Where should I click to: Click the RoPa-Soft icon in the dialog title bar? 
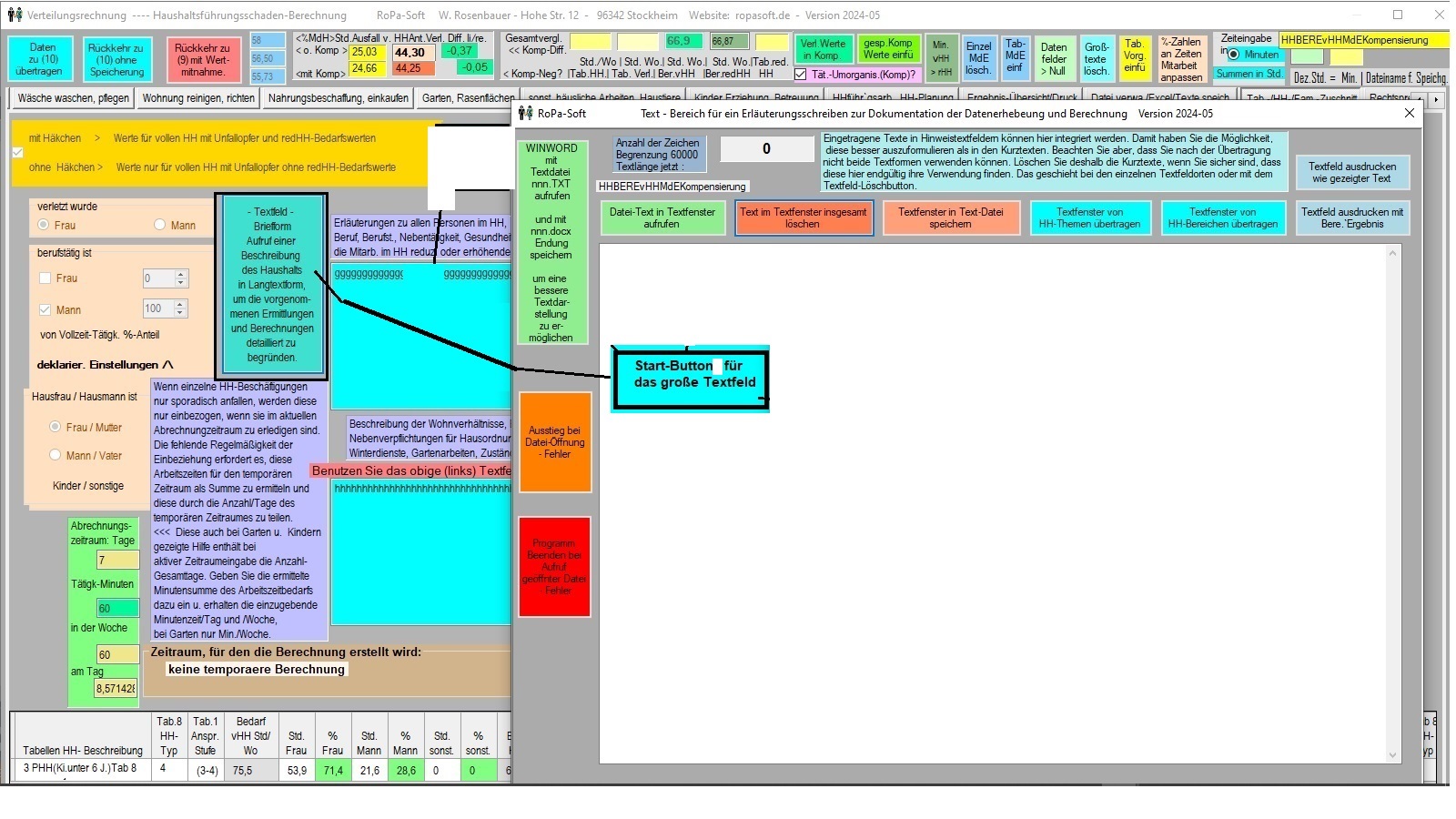pyautogui.click(x=525, y=113)
